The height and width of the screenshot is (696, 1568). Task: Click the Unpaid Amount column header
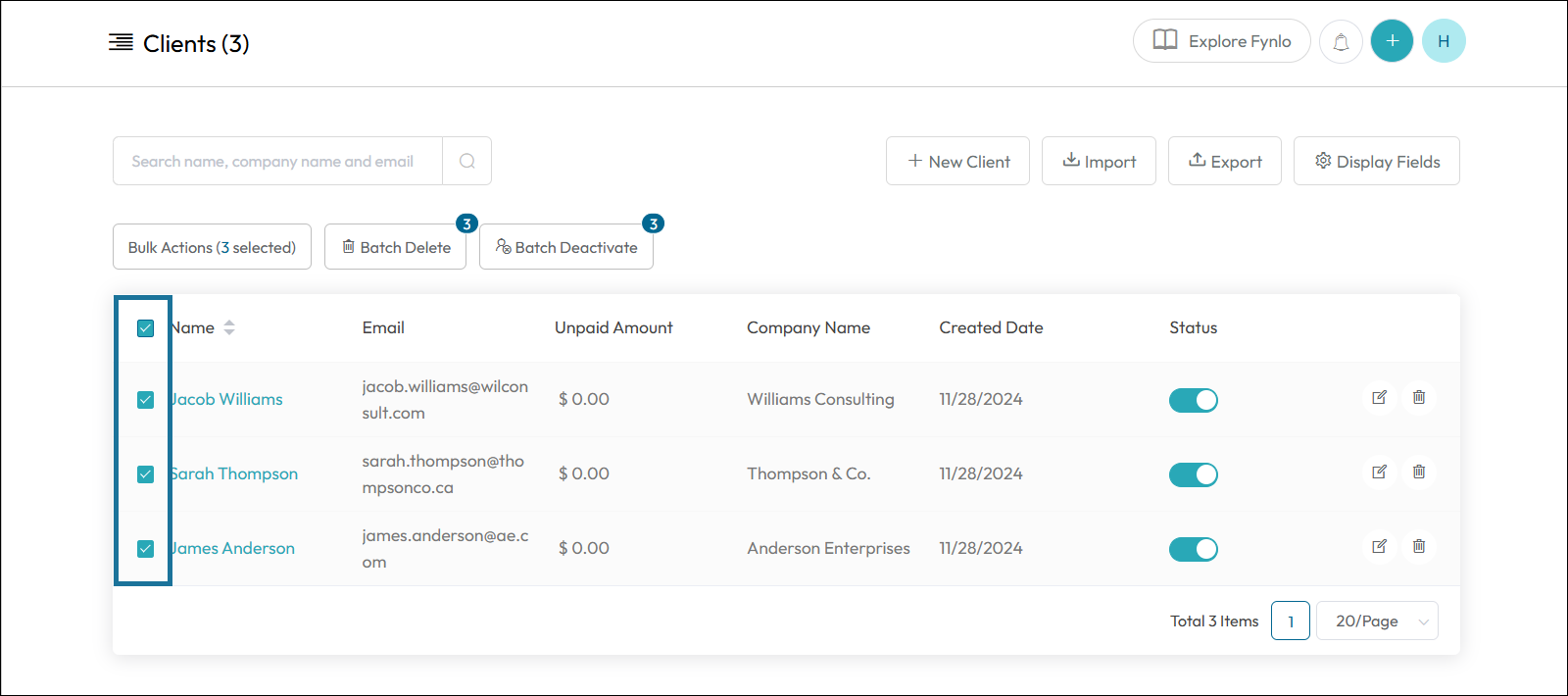coord(613,327)
